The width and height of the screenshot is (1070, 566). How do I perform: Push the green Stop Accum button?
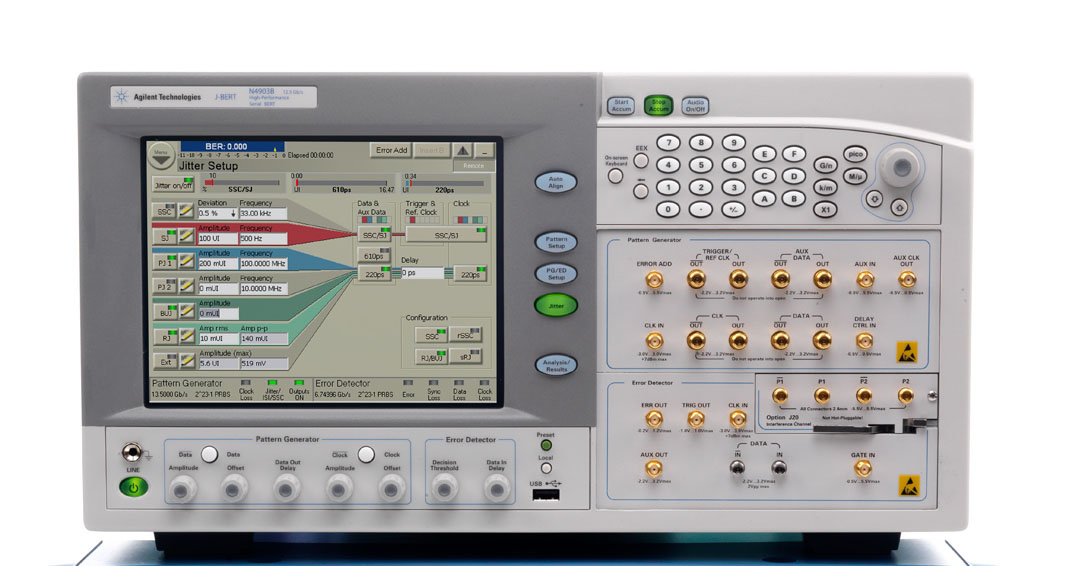(658, 106)
